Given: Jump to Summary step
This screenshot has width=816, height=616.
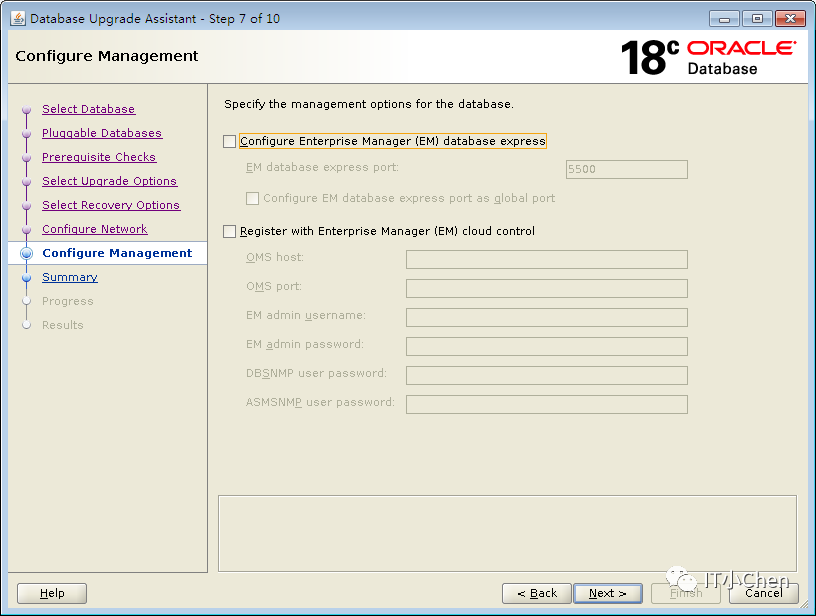Looking at the screenshot, I should (70, 277).
